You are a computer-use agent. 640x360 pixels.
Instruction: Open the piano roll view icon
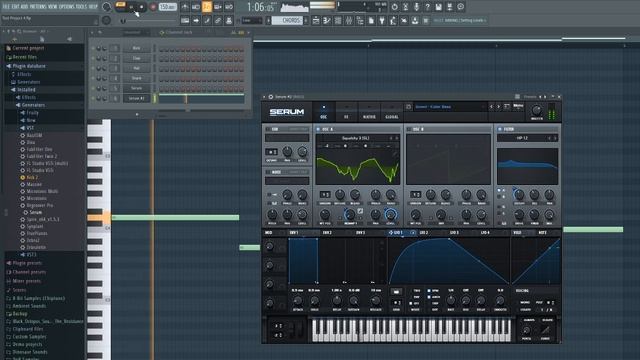(x=327, y=20)
